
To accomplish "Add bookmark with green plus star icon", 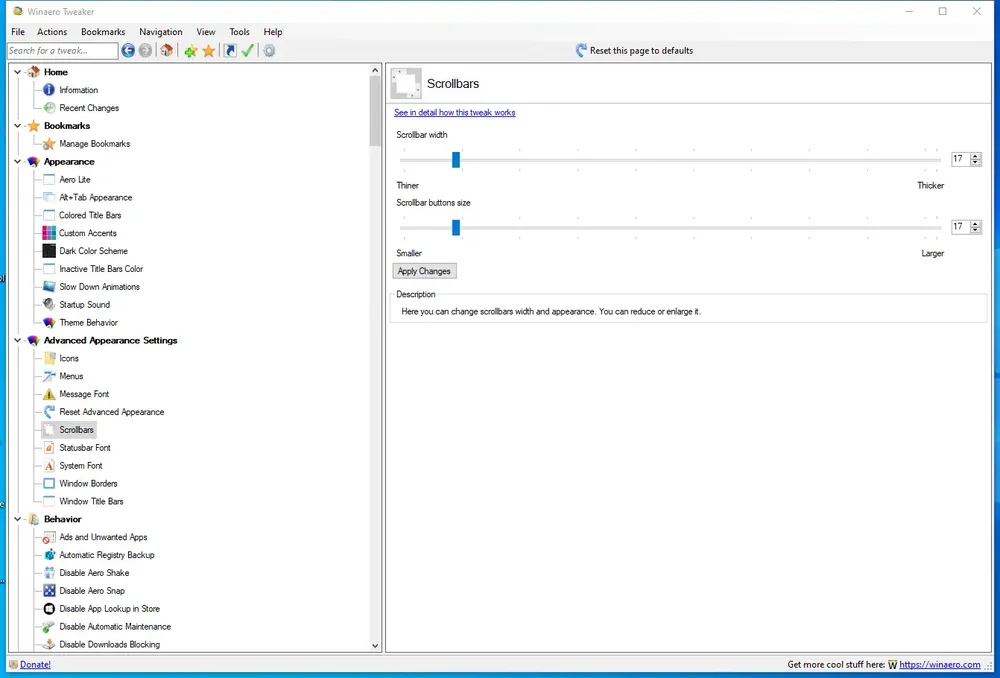I will 190,51.
